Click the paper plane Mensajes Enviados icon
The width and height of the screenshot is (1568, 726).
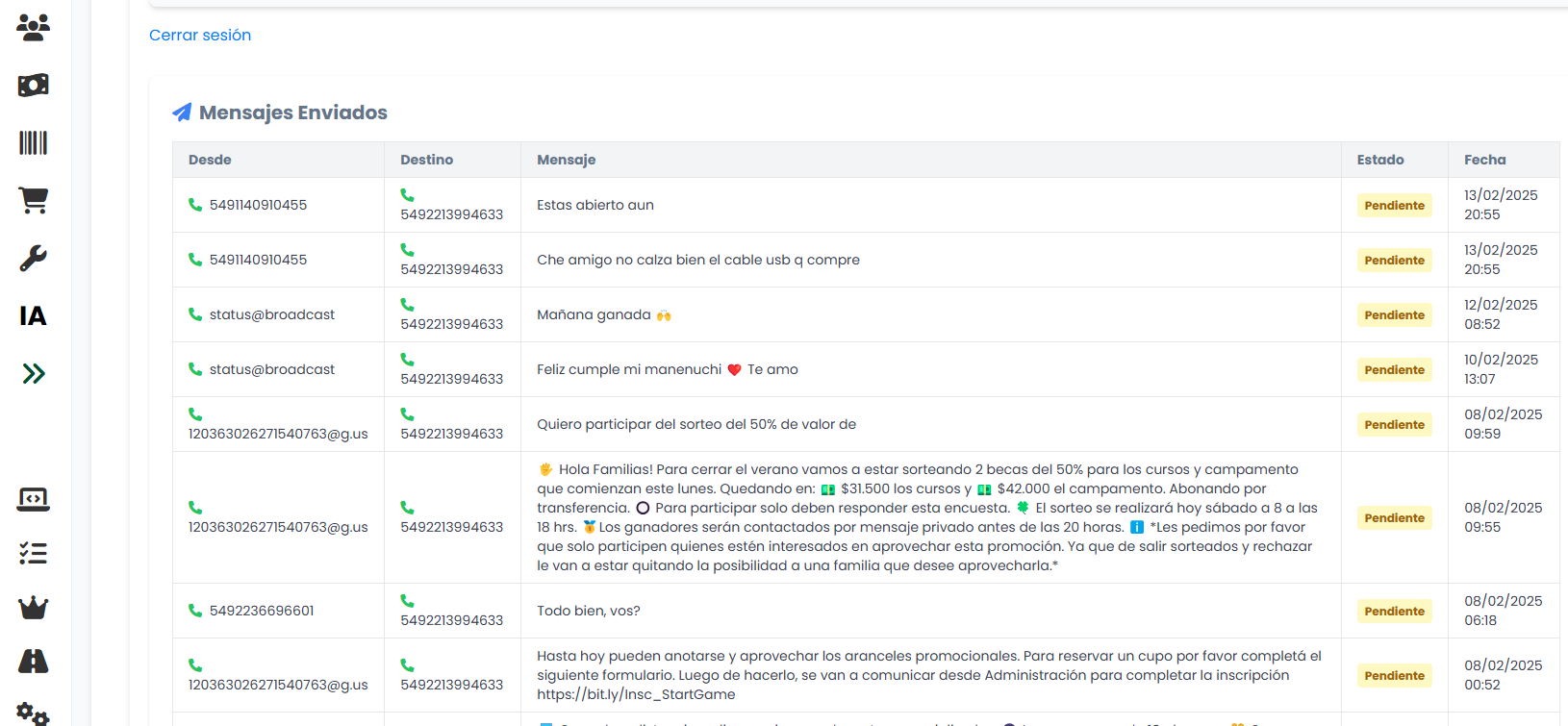pyautogui.click(x=182, y=113)
